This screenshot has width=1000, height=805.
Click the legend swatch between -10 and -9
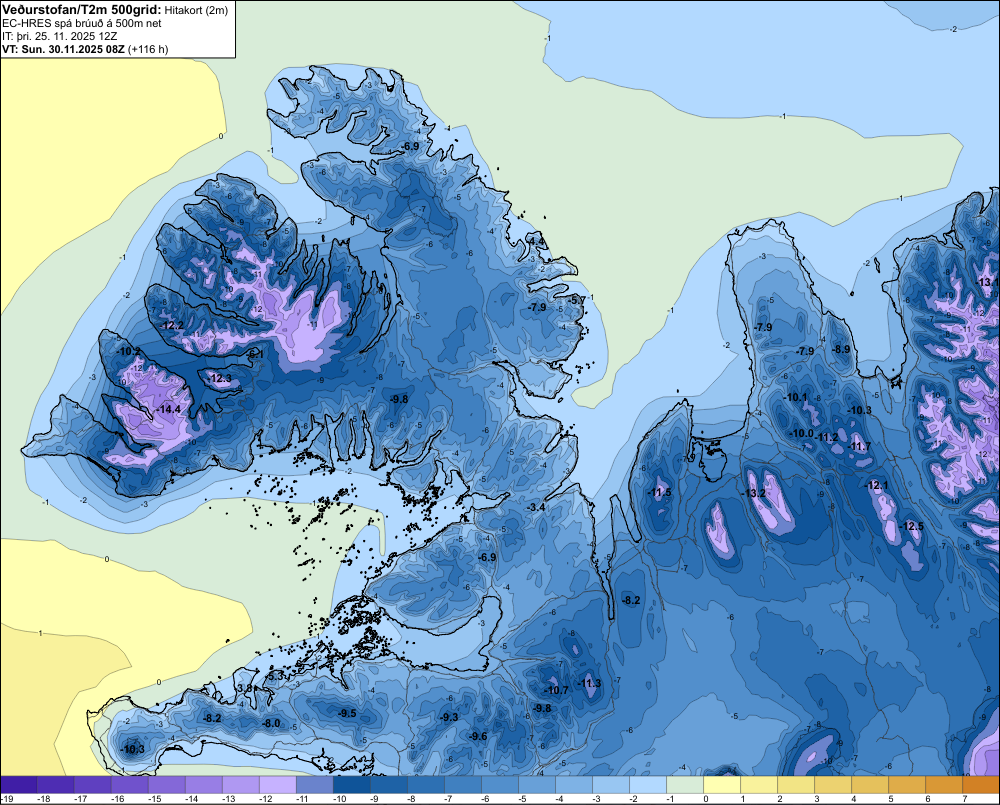[351, 784]
